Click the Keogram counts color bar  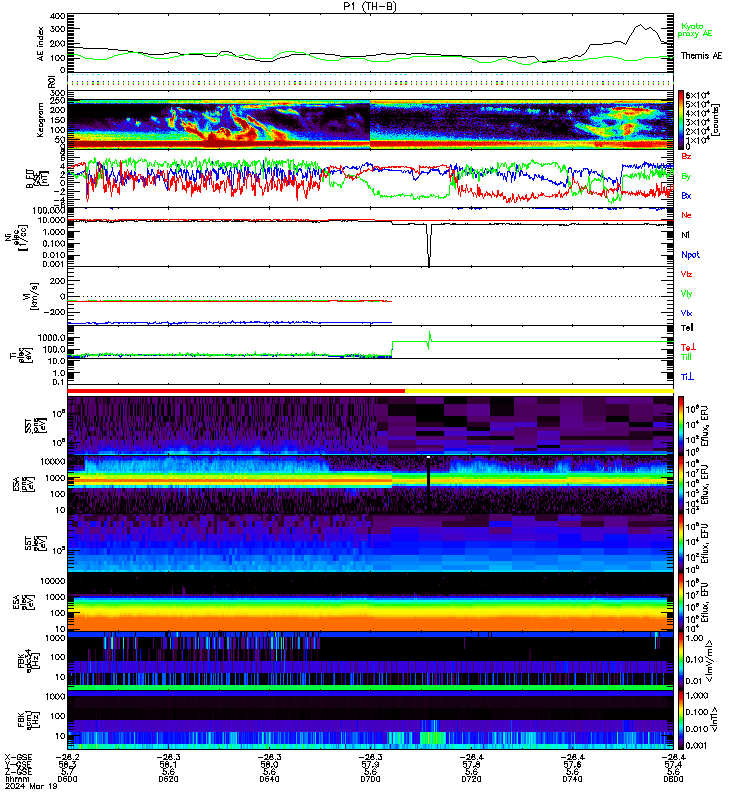681,119
